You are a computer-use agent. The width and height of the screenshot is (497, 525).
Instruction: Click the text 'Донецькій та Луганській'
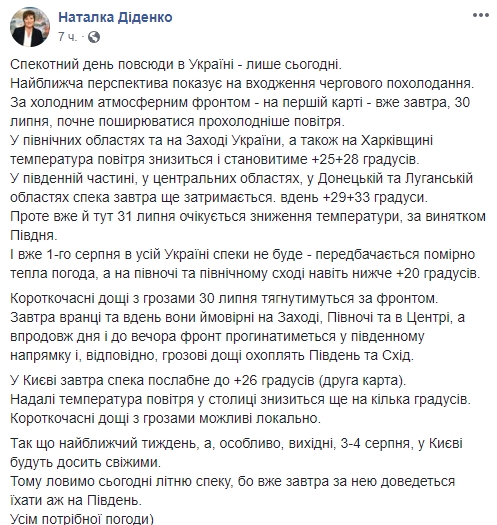coord(395,178)
